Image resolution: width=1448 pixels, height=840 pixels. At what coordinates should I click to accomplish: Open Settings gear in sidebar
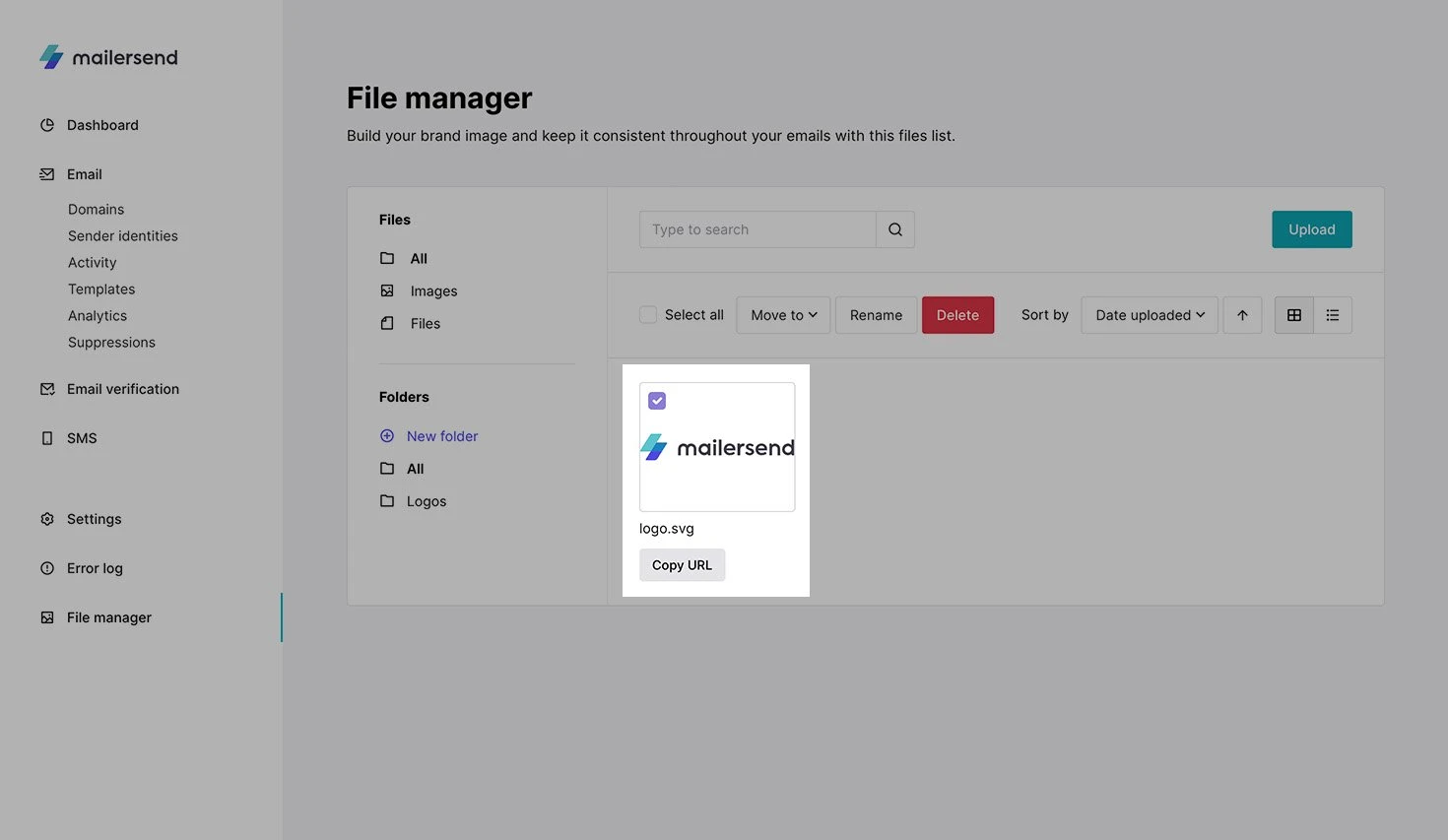point(47,519)
